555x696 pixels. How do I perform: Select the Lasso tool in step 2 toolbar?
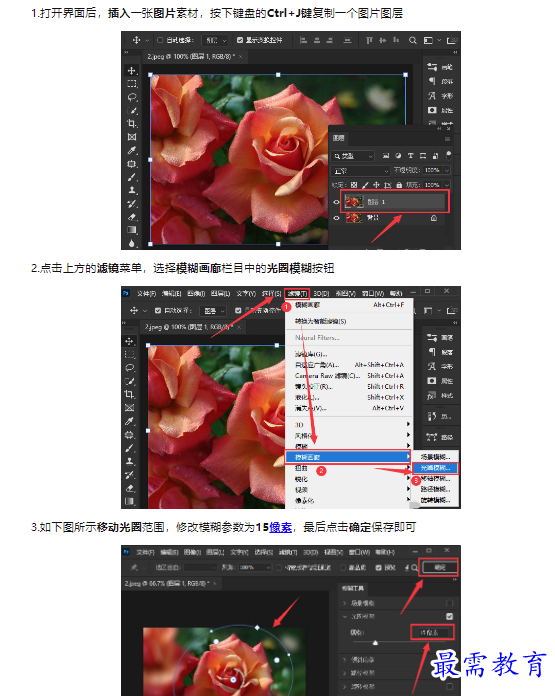click(x=129, y=368)
